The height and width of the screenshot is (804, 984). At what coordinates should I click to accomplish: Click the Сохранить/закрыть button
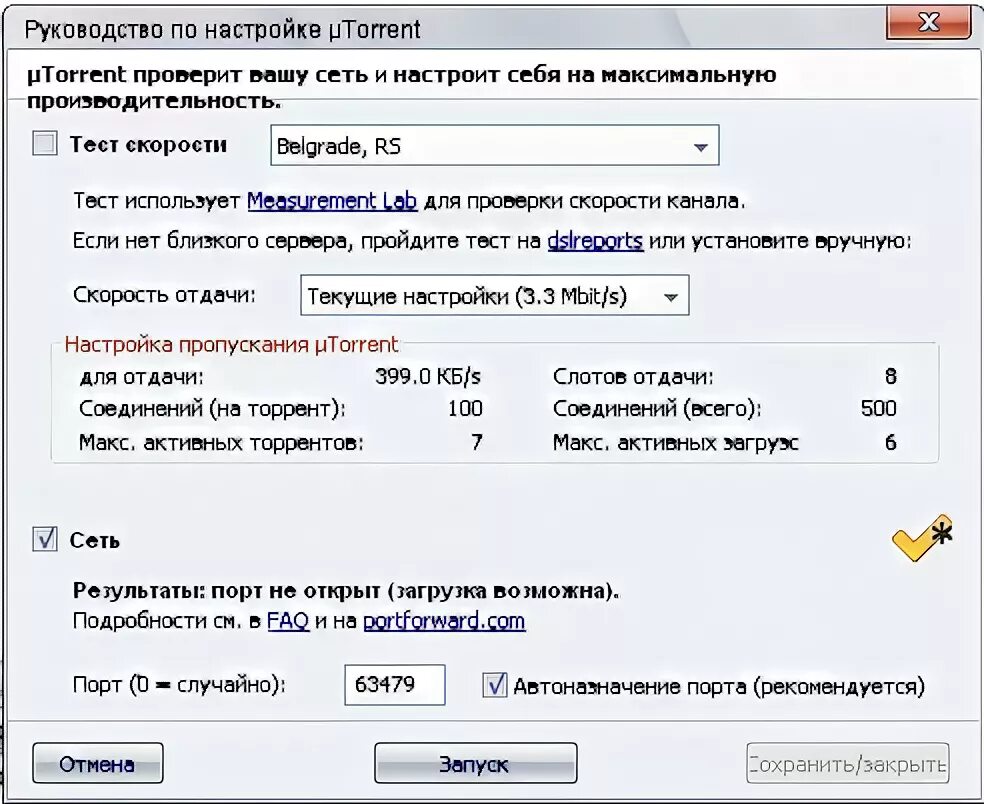848,763
